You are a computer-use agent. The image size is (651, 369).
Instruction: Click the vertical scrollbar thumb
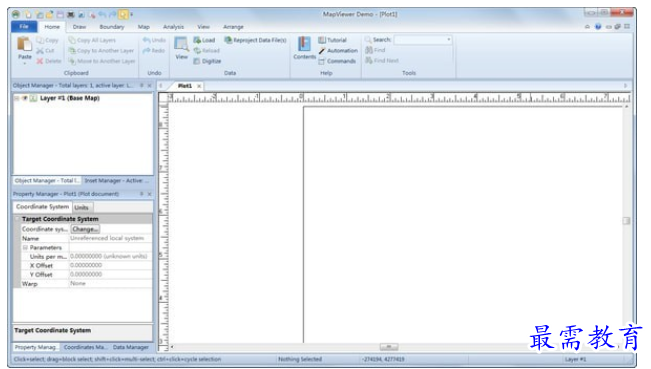[627, 221]
